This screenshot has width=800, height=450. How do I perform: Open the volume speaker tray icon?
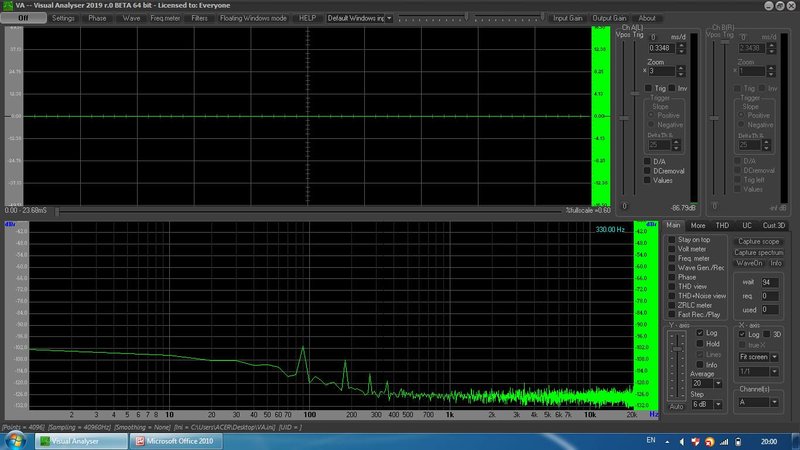pos(682,442)
